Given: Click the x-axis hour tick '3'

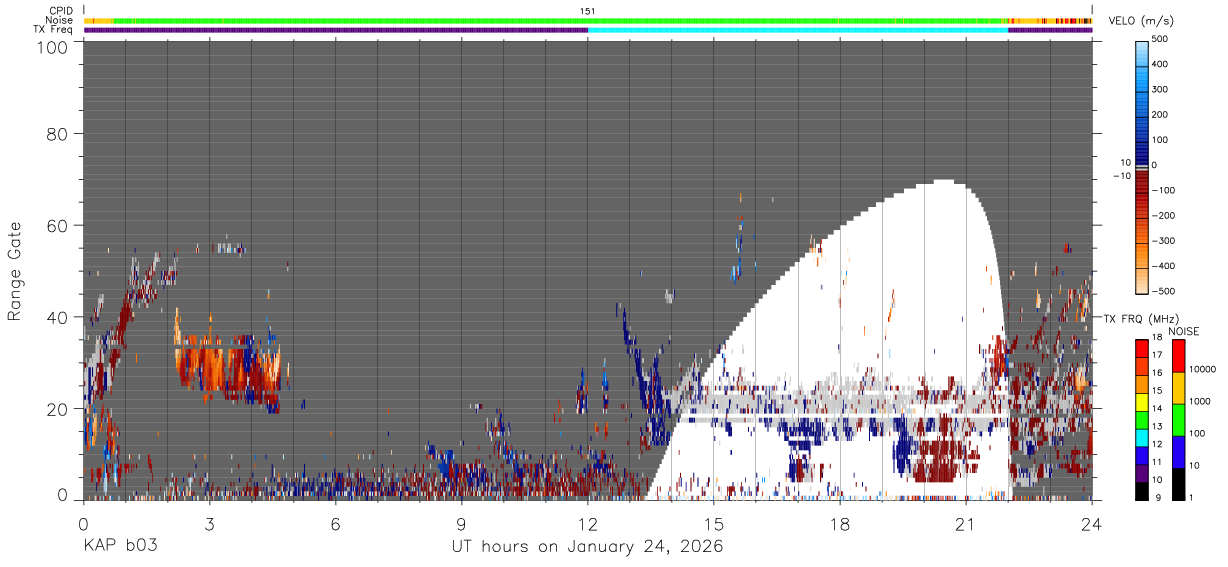Looking at the screenshot, I should 209,524.
